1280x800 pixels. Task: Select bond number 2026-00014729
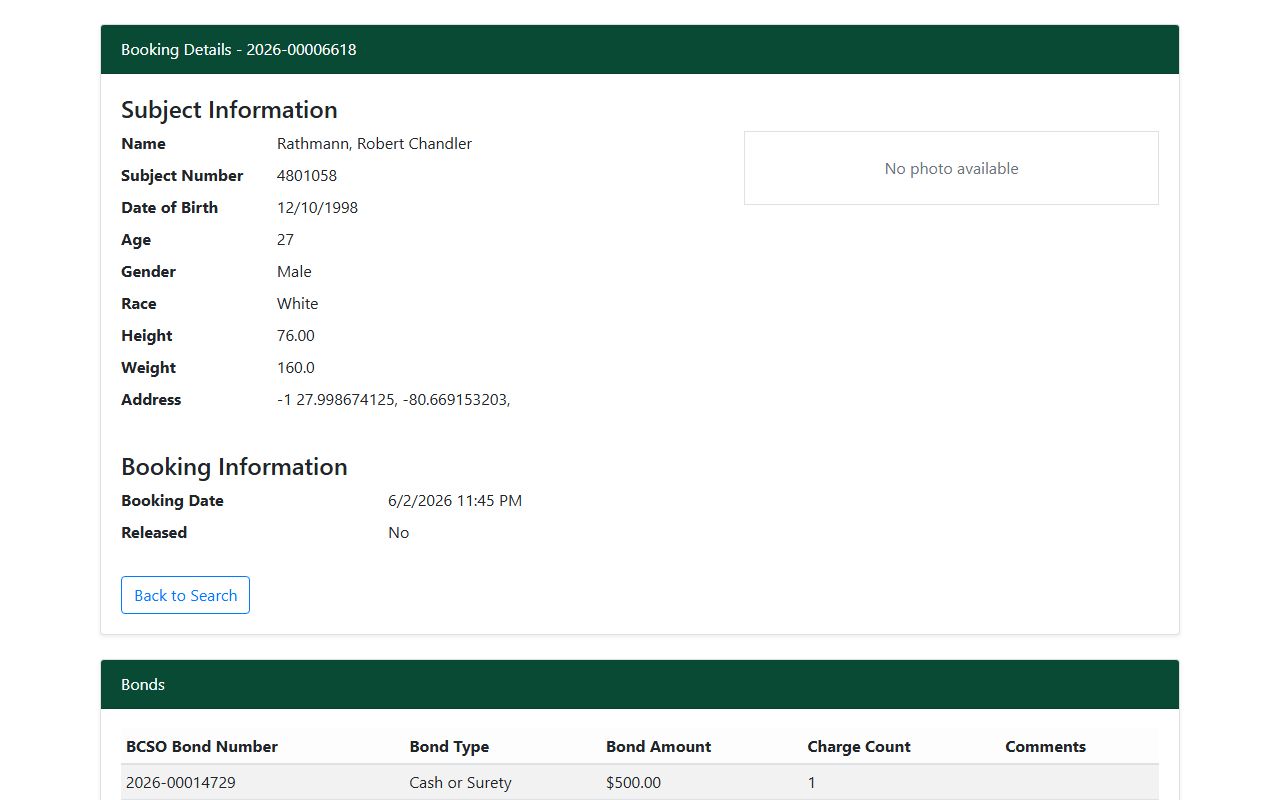click(181, 783)
